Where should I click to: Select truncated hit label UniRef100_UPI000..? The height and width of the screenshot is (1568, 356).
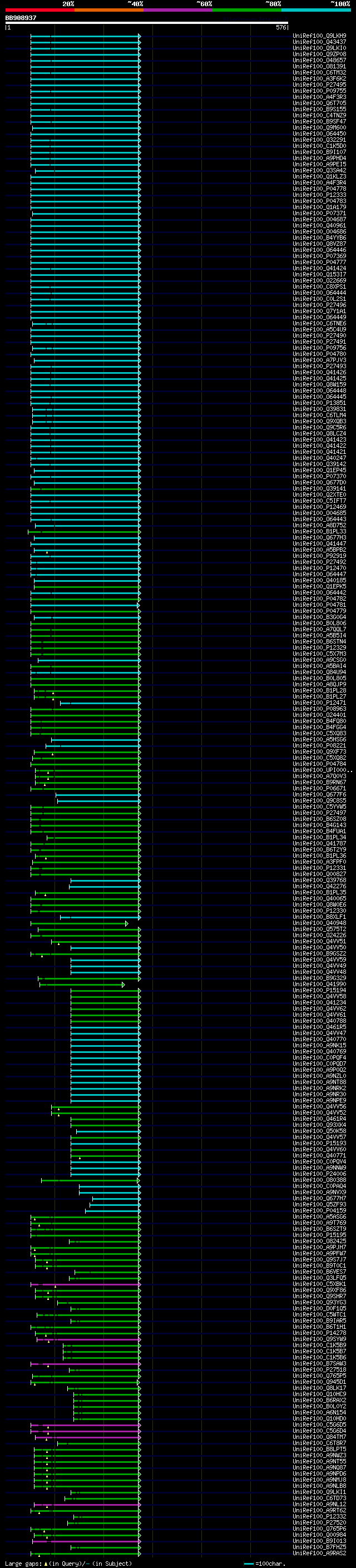pyautogui.click(x=322, y=770)
